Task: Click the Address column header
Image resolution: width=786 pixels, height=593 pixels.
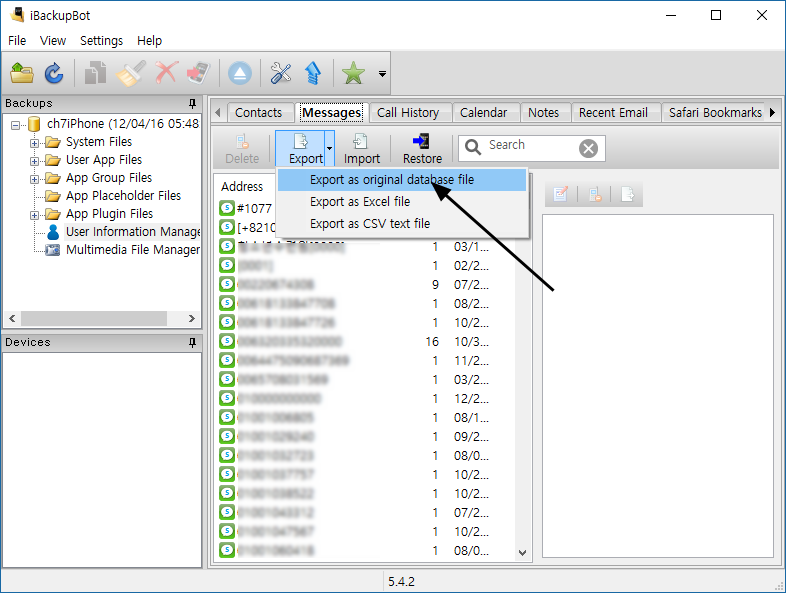Action: click(242, 186)
